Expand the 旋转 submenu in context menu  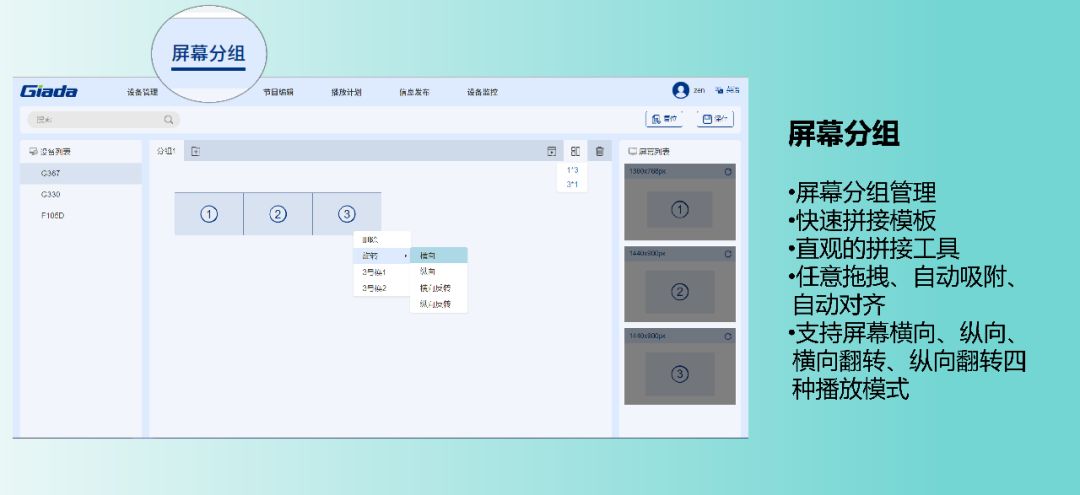tap(382, 256)
